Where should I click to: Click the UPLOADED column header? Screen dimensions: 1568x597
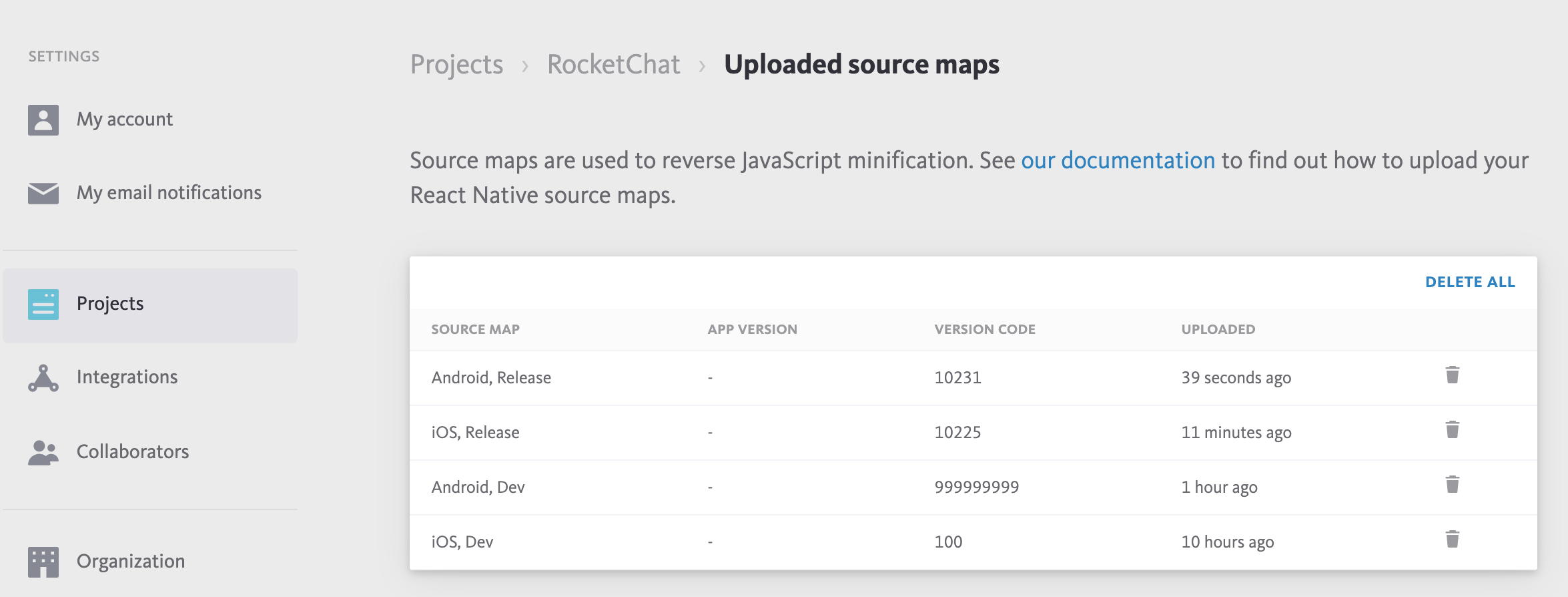(x=1218, y=329)
